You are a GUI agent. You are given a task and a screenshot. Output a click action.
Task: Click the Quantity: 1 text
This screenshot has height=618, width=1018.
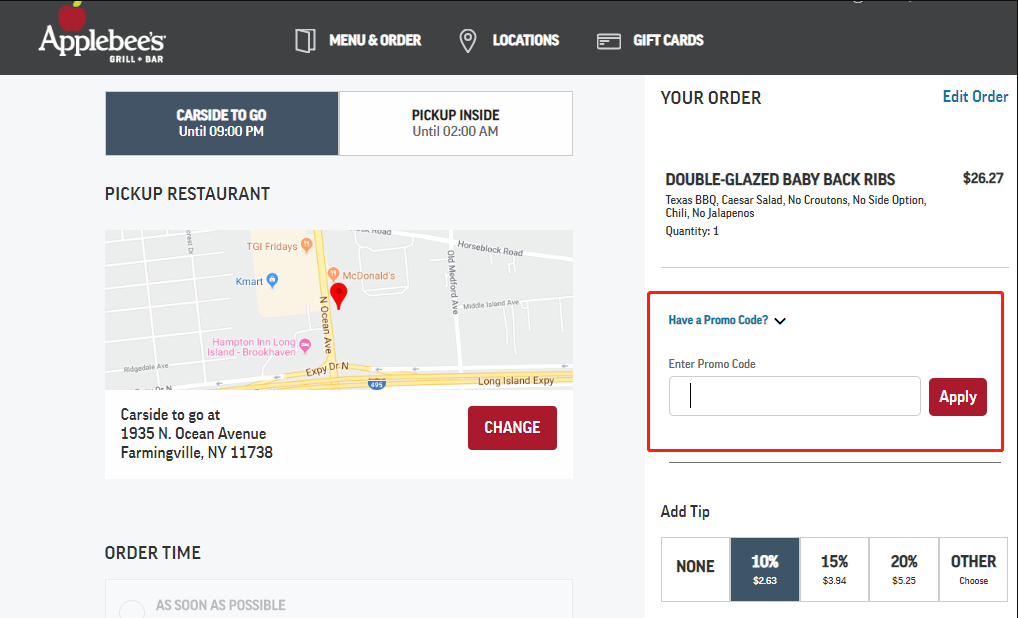coord(692,231)
